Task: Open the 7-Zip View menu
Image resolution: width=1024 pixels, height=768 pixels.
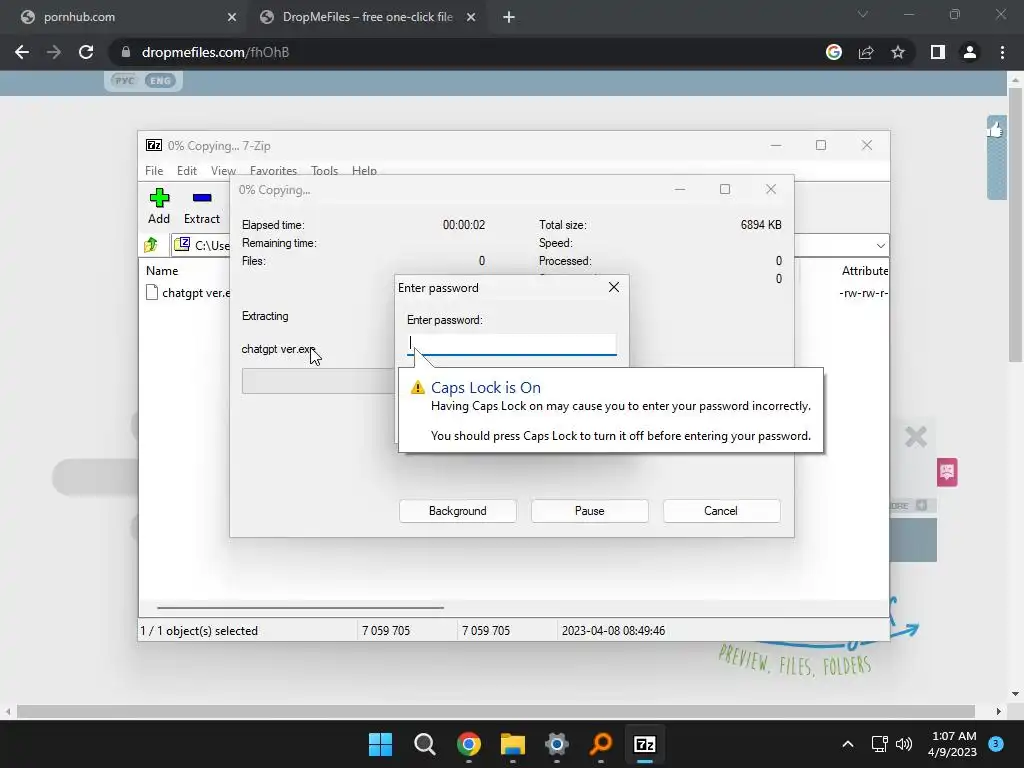Action: coord(223,170)
